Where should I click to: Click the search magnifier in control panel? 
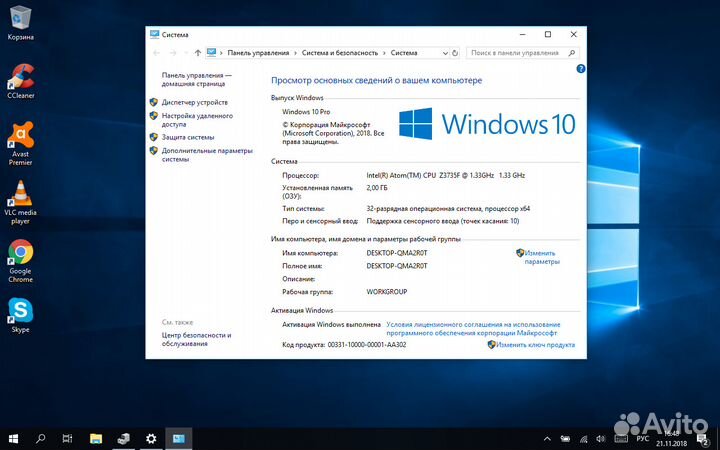coord(572,53)
